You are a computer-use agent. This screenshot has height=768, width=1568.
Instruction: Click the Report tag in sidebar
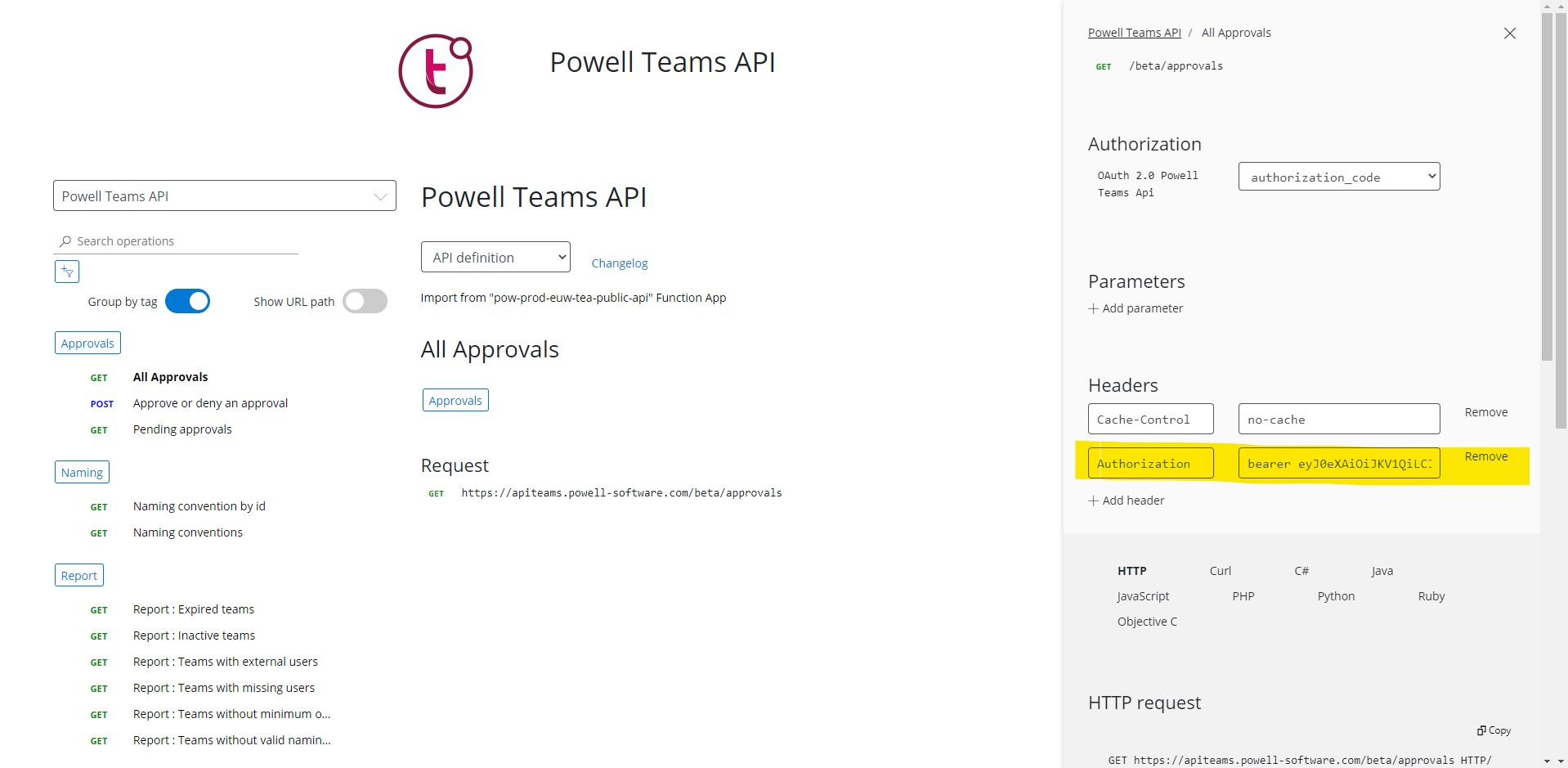79,575
